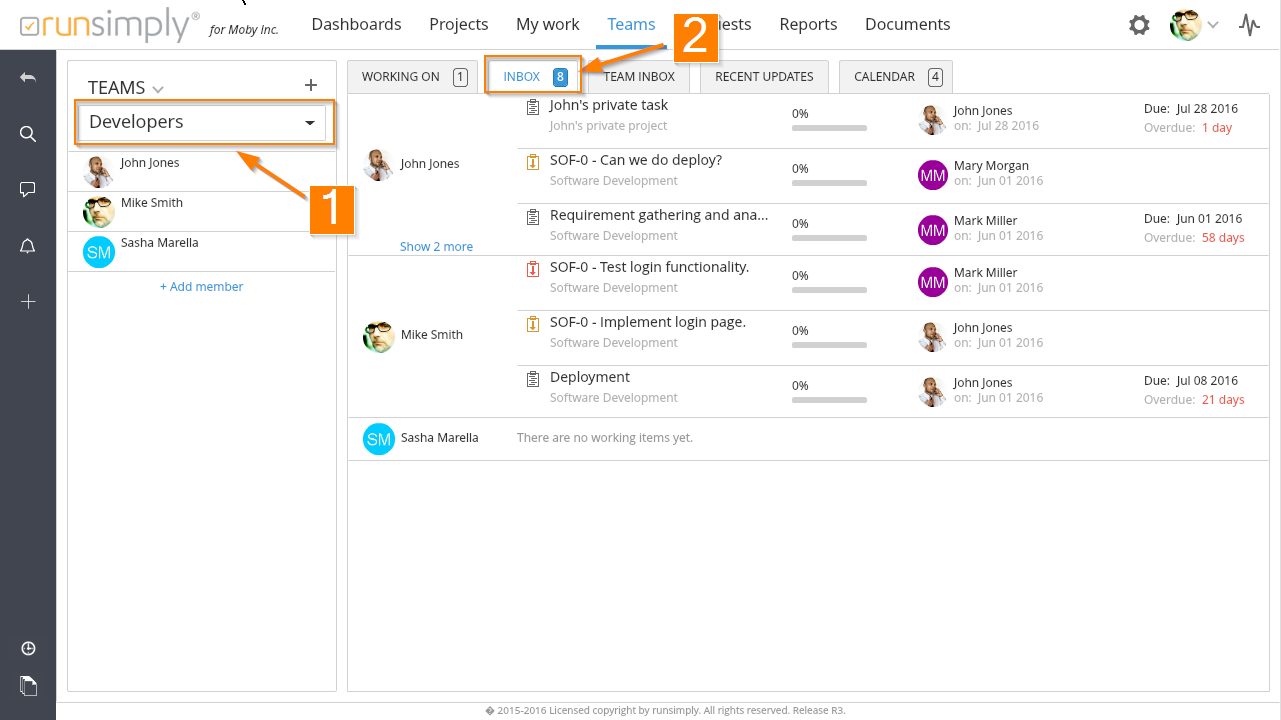The image size is (1281, 720).
Task: Switch to the Calendar tab
Action: tap(896, 77)
